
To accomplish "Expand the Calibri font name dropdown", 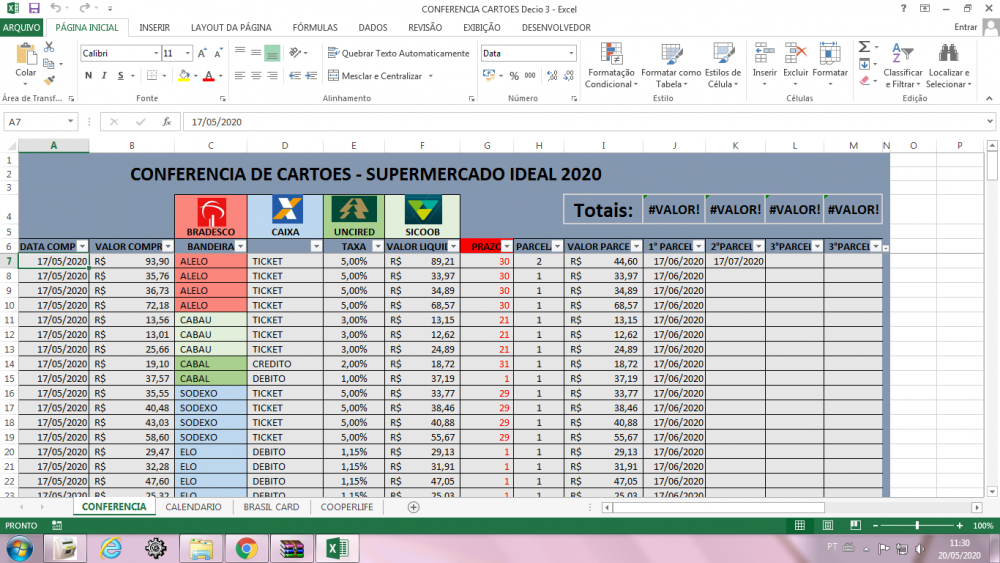I will (x=154, y=53).
